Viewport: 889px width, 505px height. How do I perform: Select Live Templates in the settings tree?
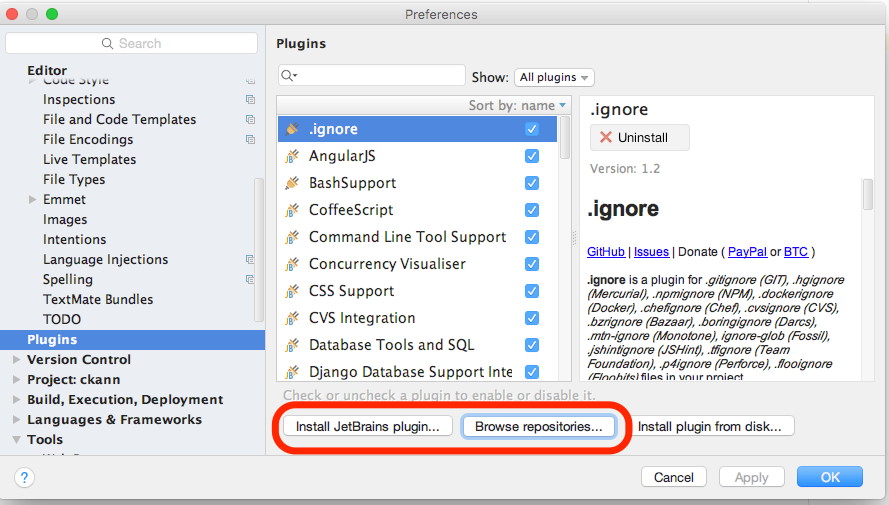(89, 159)
